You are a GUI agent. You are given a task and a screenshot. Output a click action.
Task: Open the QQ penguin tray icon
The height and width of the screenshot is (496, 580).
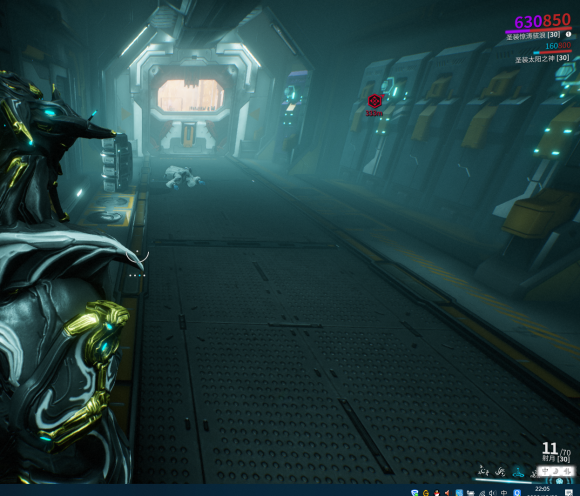click(x=437, y=493)
